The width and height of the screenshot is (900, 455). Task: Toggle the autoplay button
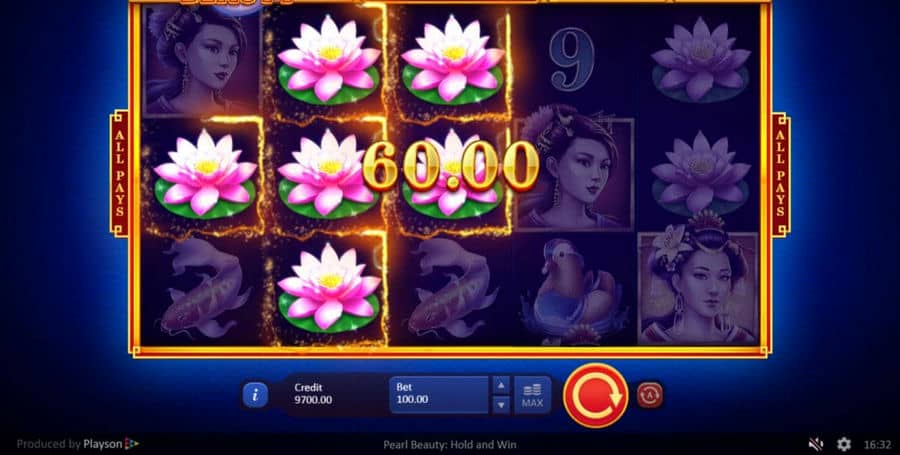pos(650,395)
